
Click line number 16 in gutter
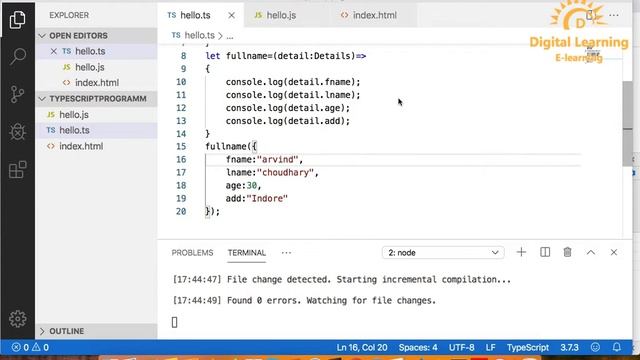(x=181, y=160)
